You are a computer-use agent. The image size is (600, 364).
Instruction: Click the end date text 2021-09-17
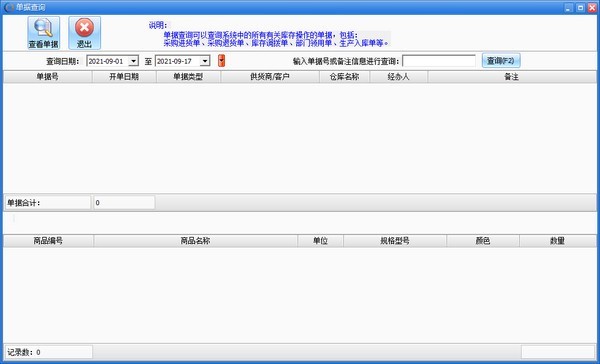pyautogui.click(x=174, y=61)
